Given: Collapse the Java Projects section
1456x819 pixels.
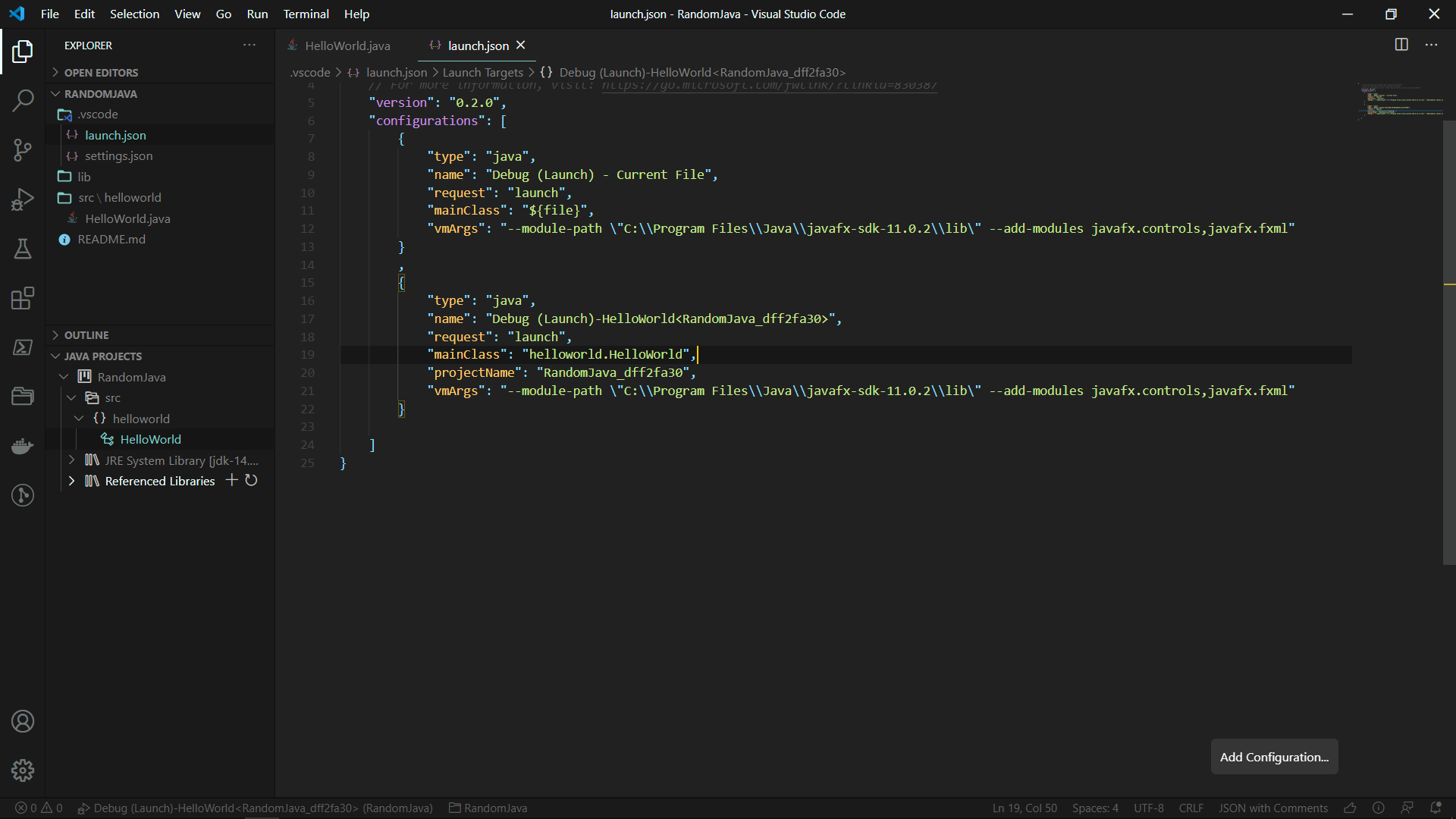Looking at the screenshot, I should coord(102,356).
